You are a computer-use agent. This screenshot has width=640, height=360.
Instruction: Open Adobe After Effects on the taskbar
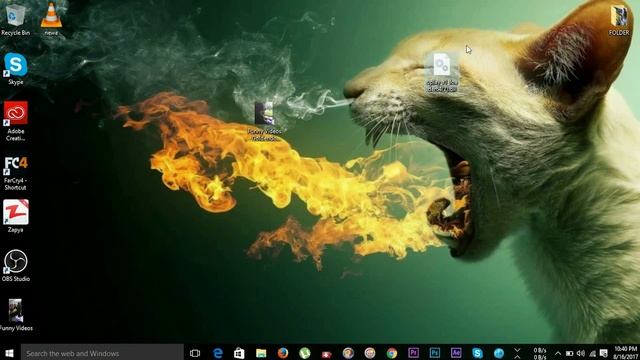point(456,352)
